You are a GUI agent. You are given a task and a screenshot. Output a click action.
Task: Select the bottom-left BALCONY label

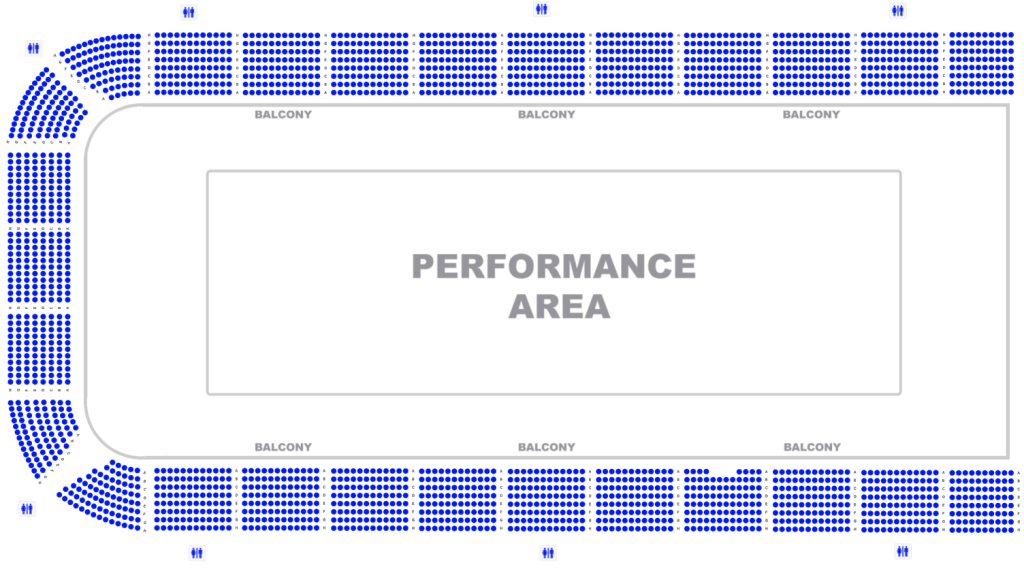pyautogui.click(x=283, y=447)
